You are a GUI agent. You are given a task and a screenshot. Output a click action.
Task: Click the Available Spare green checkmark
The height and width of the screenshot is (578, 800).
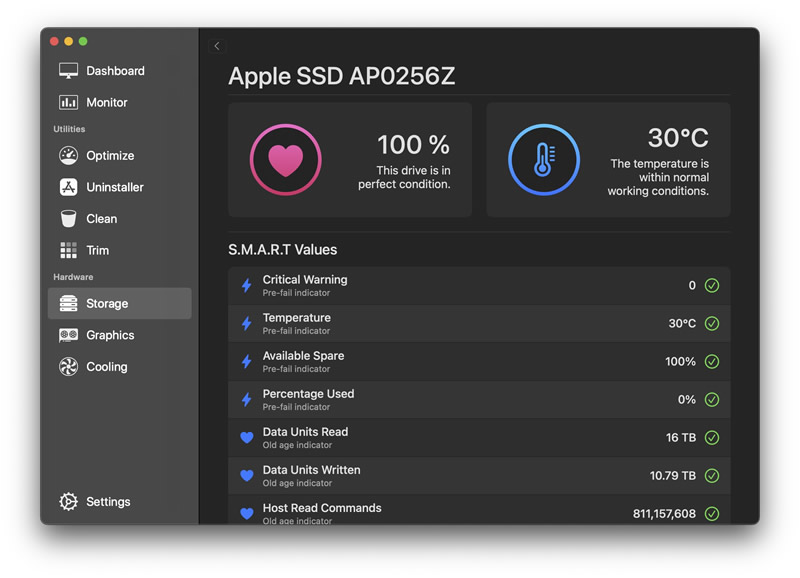coord(712,362)
